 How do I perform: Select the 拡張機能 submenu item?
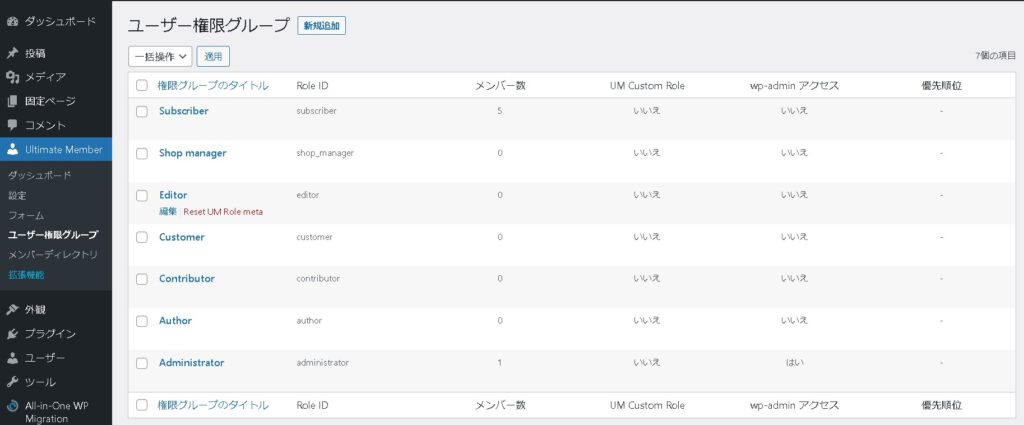click(x=26, y=275)
